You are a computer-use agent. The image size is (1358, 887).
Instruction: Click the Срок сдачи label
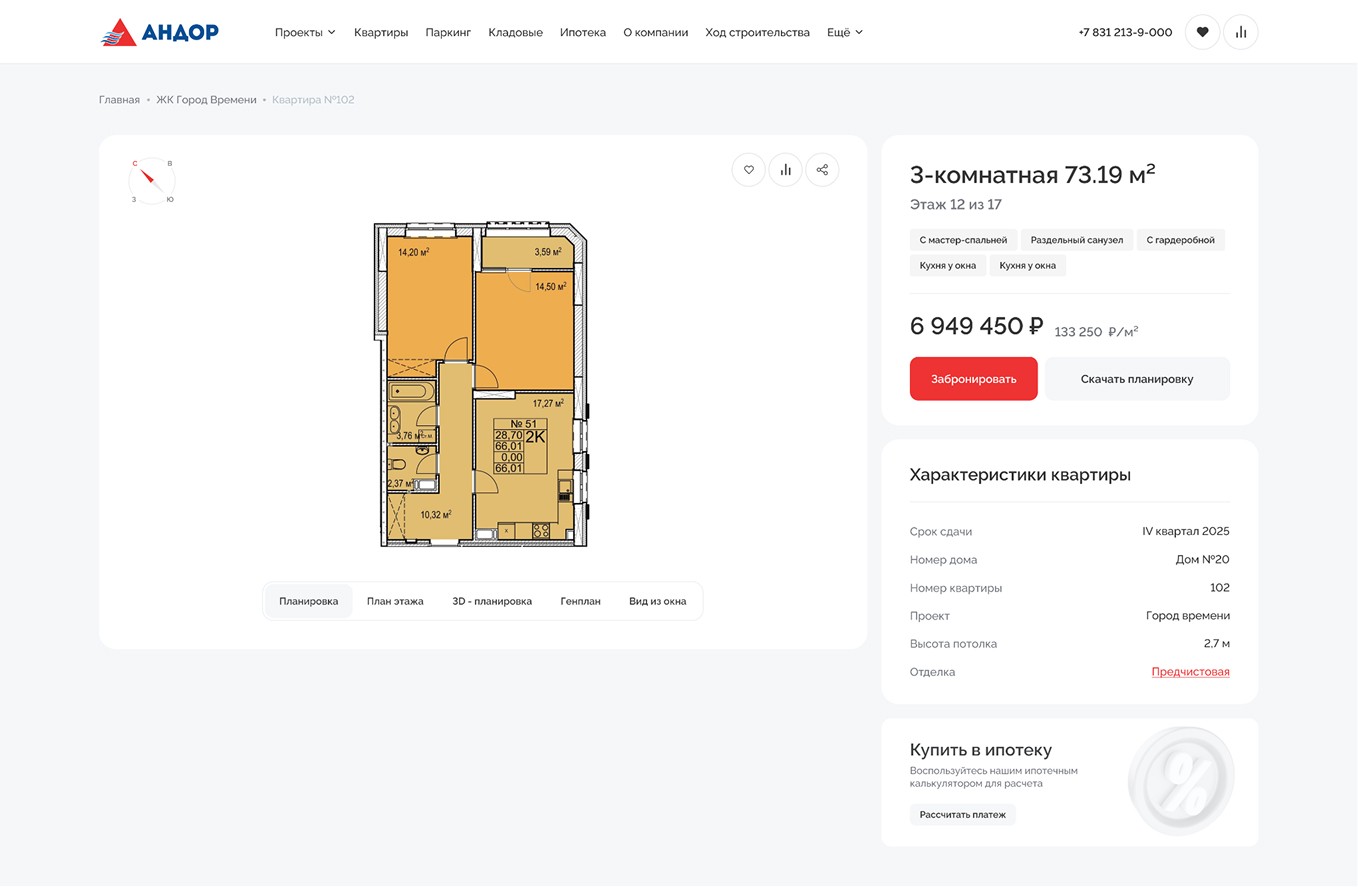tap(941, 532)
